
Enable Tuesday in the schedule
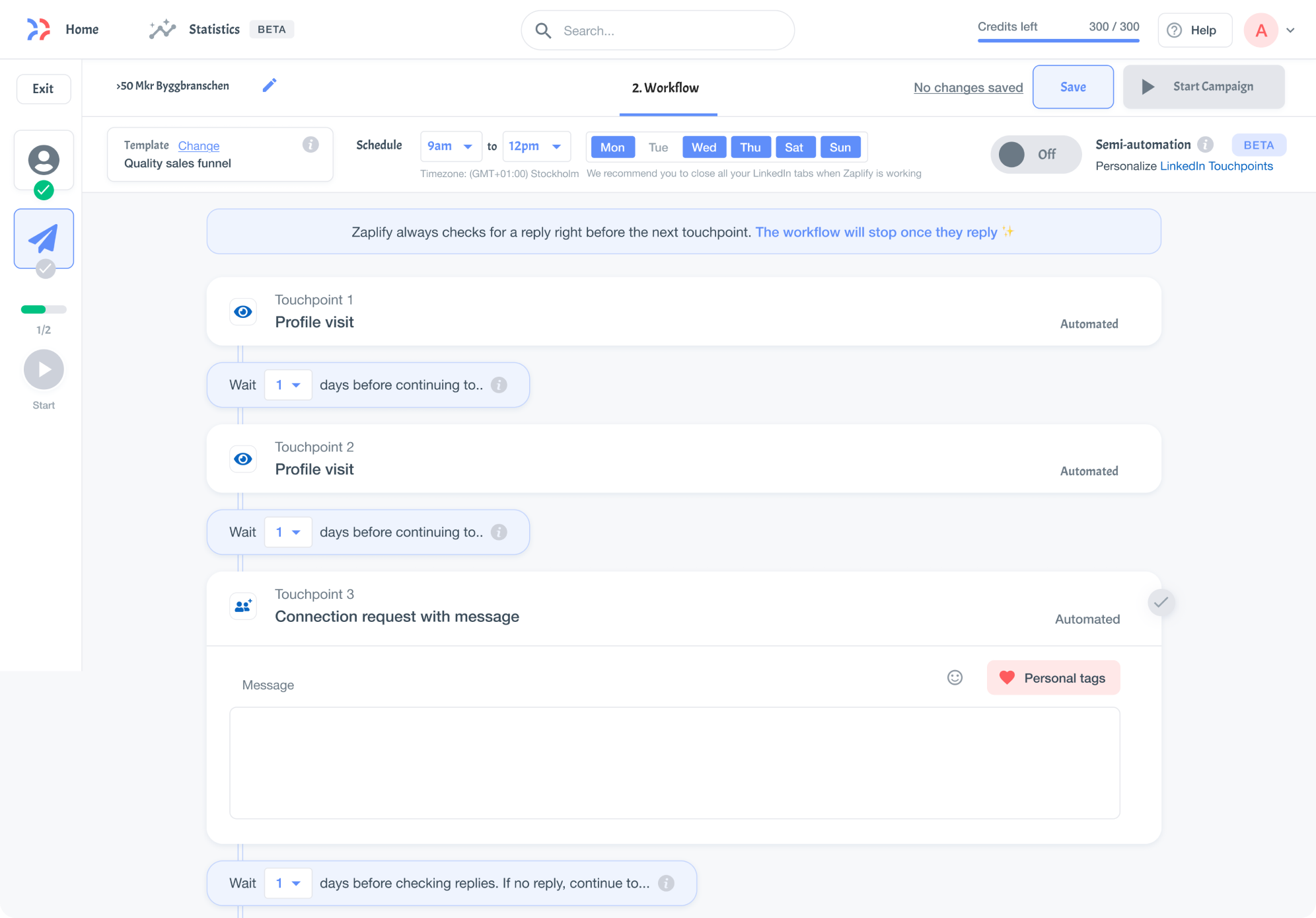(658, 147)
